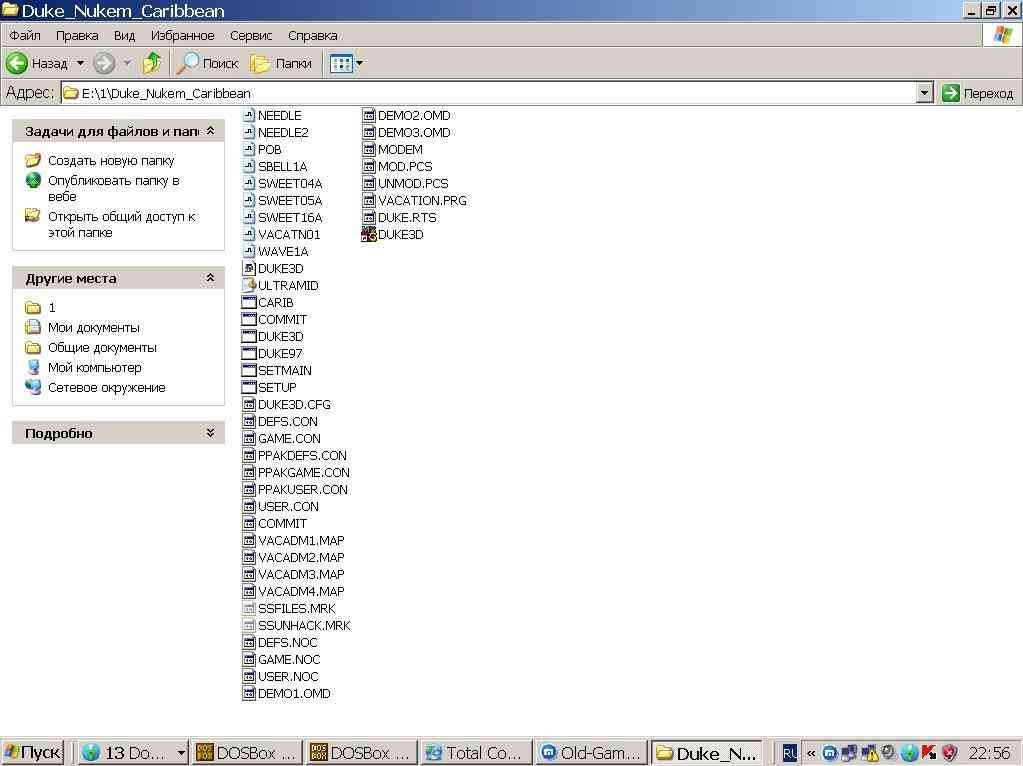Select the NEEDLE sound file icon

point(249,115)
